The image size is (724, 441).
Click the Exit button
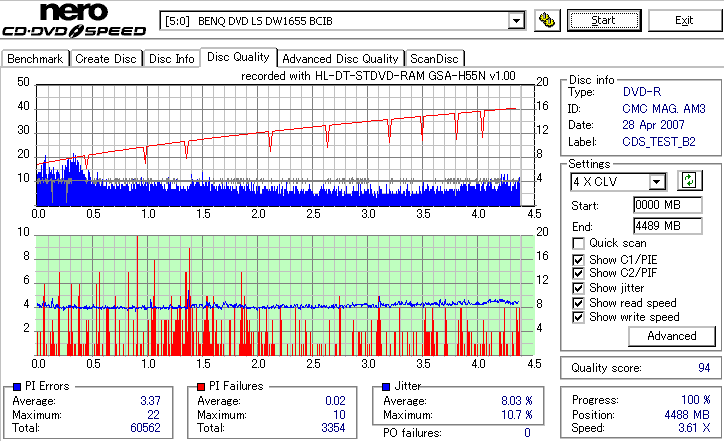tap(684, 20)
